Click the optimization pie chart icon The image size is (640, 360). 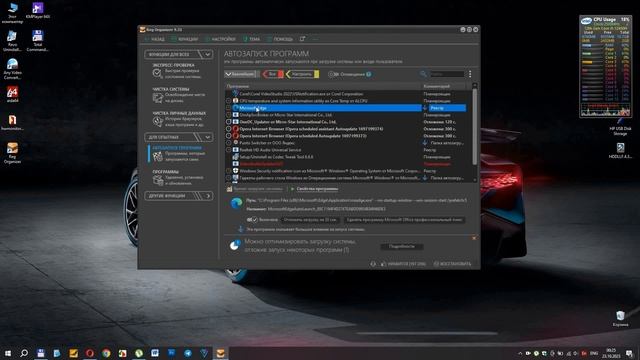(x=235, y=245)
